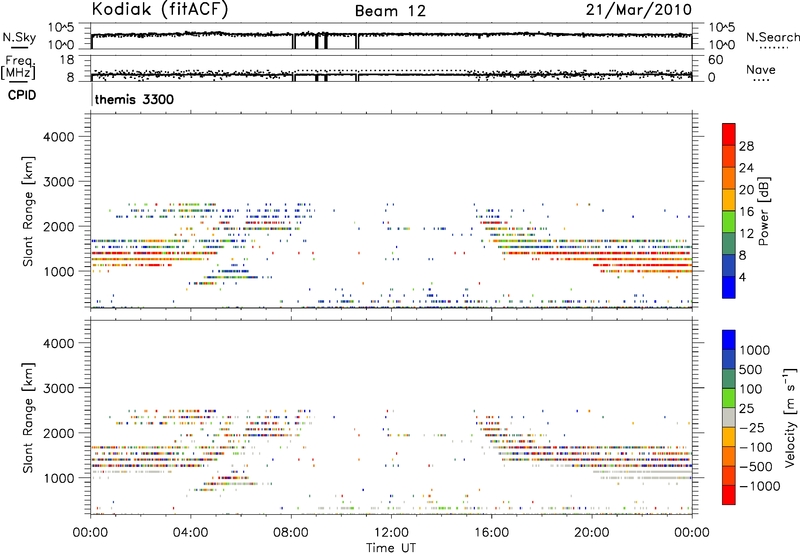Viewport: 800px width, 554px height.
Task: Click the dark red top segment of Power colorbar
Action: tap(729, 134)
